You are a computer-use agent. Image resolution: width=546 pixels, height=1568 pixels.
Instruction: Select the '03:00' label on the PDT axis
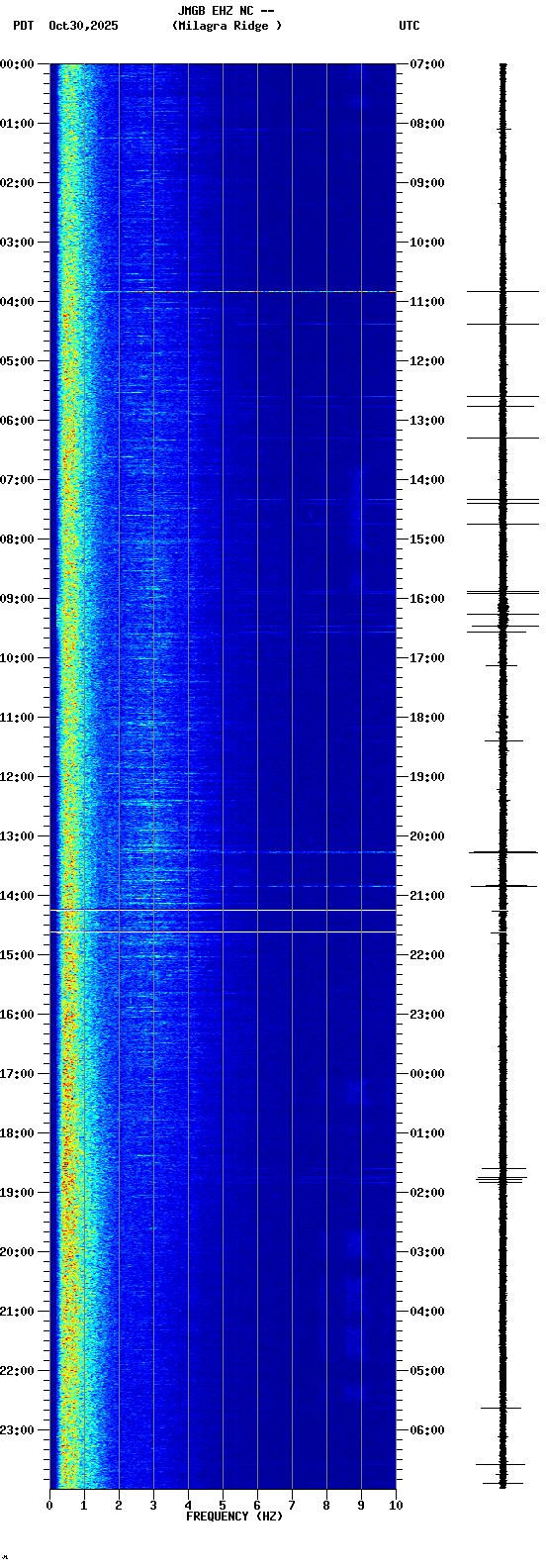click(x=17, y=243)
